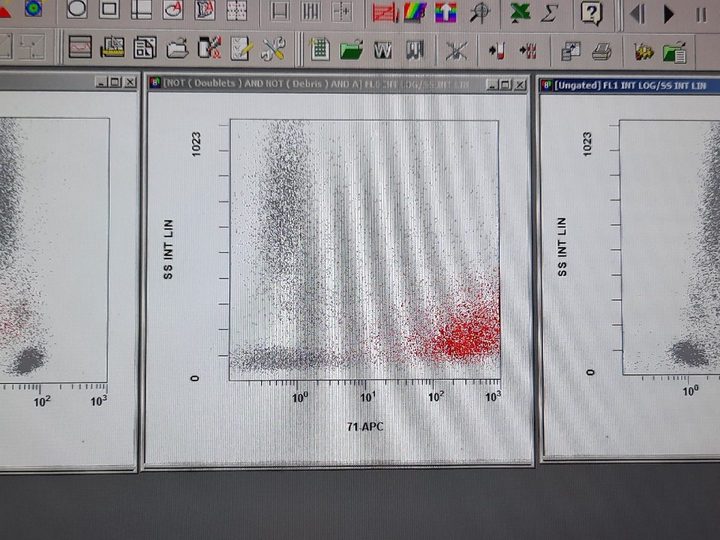The width and height of the screenshot is (720, 540).
Task: Open the page layout template icon
Action: click(145, 48)
